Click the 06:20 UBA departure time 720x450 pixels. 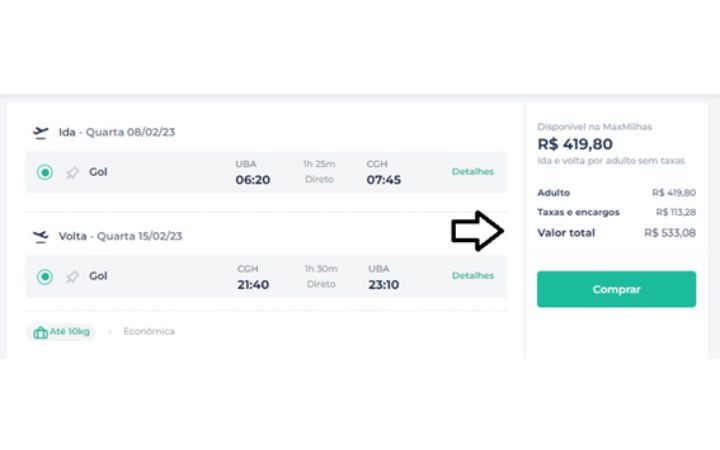tap(253, 180)
